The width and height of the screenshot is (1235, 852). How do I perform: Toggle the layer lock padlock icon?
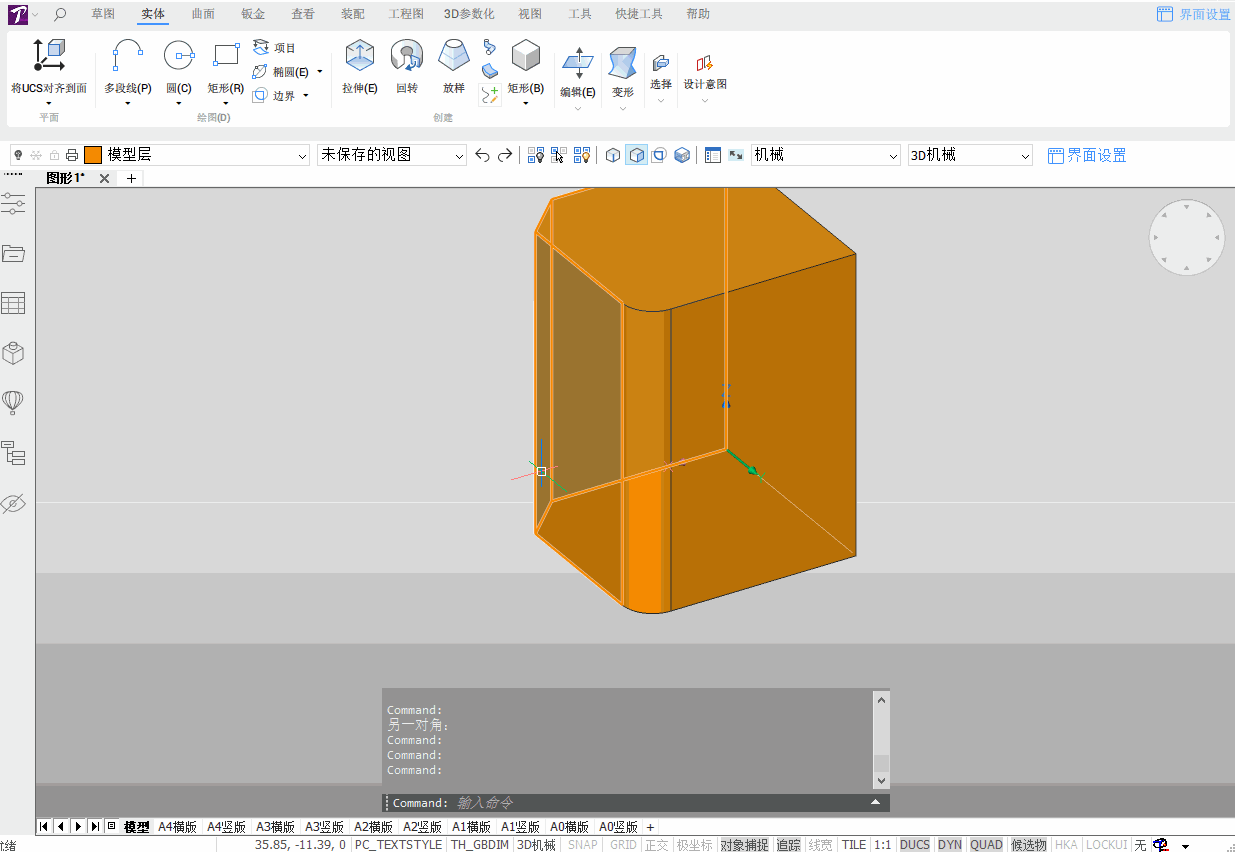[54, 155]
